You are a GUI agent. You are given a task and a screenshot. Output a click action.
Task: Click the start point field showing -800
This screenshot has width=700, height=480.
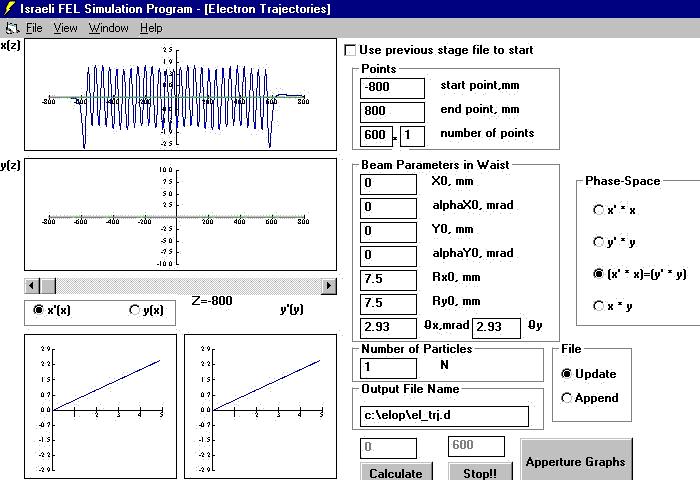pyautogui.click(x=392, y=88)
